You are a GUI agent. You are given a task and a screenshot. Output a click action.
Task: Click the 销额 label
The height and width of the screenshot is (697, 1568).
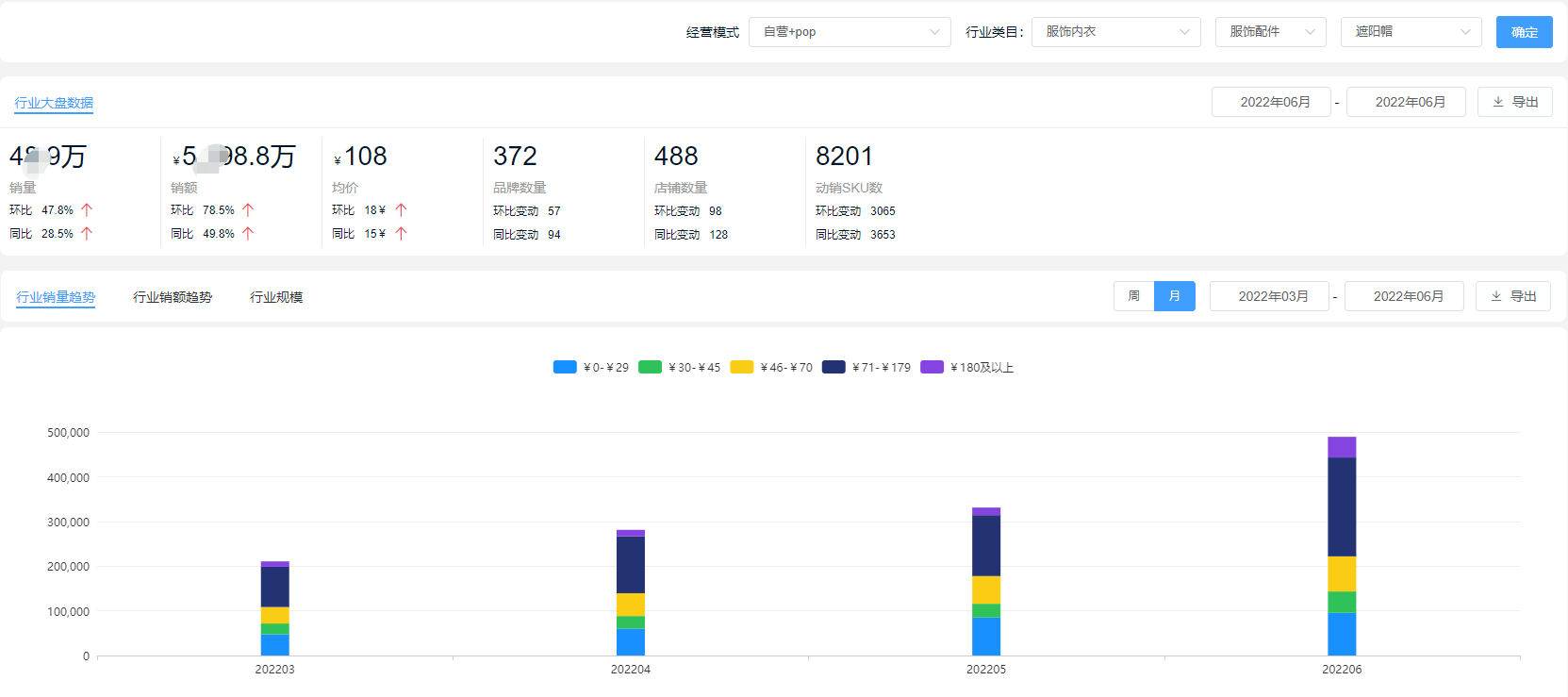pyautogui.click(x=184, y=188)
